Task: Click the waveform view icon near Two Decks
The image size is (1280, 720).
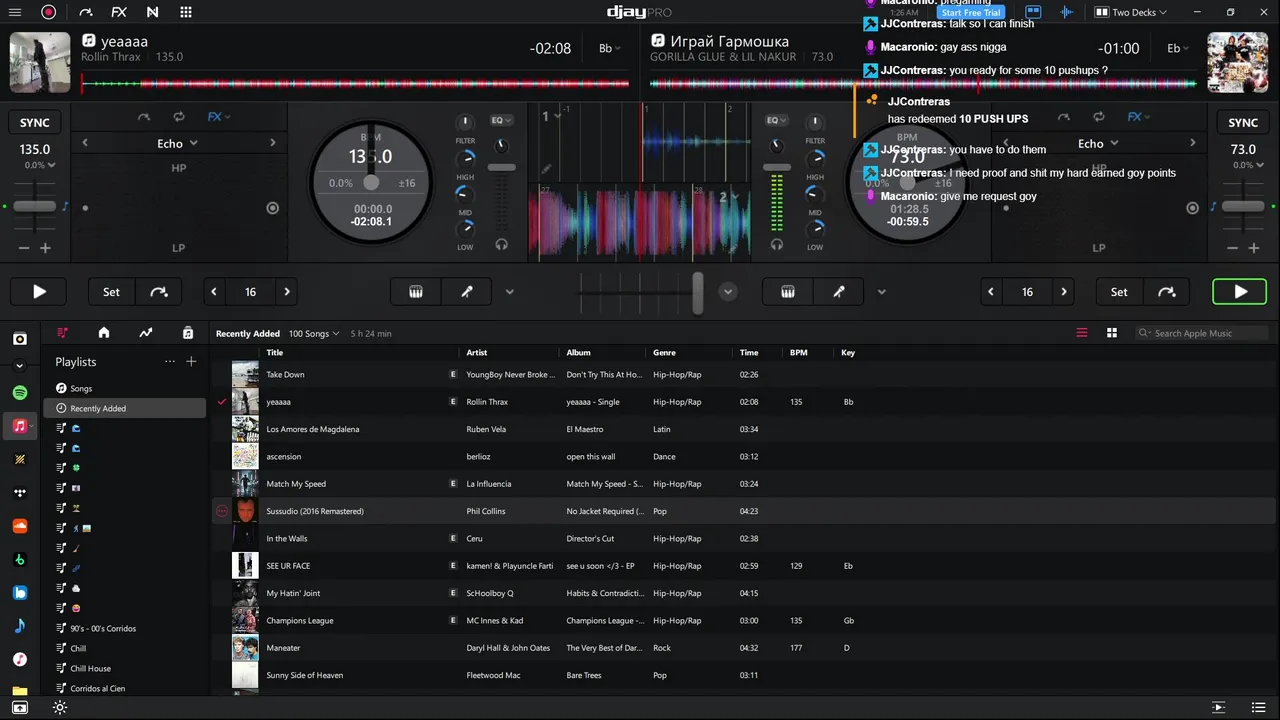Action: (1066, 12)
